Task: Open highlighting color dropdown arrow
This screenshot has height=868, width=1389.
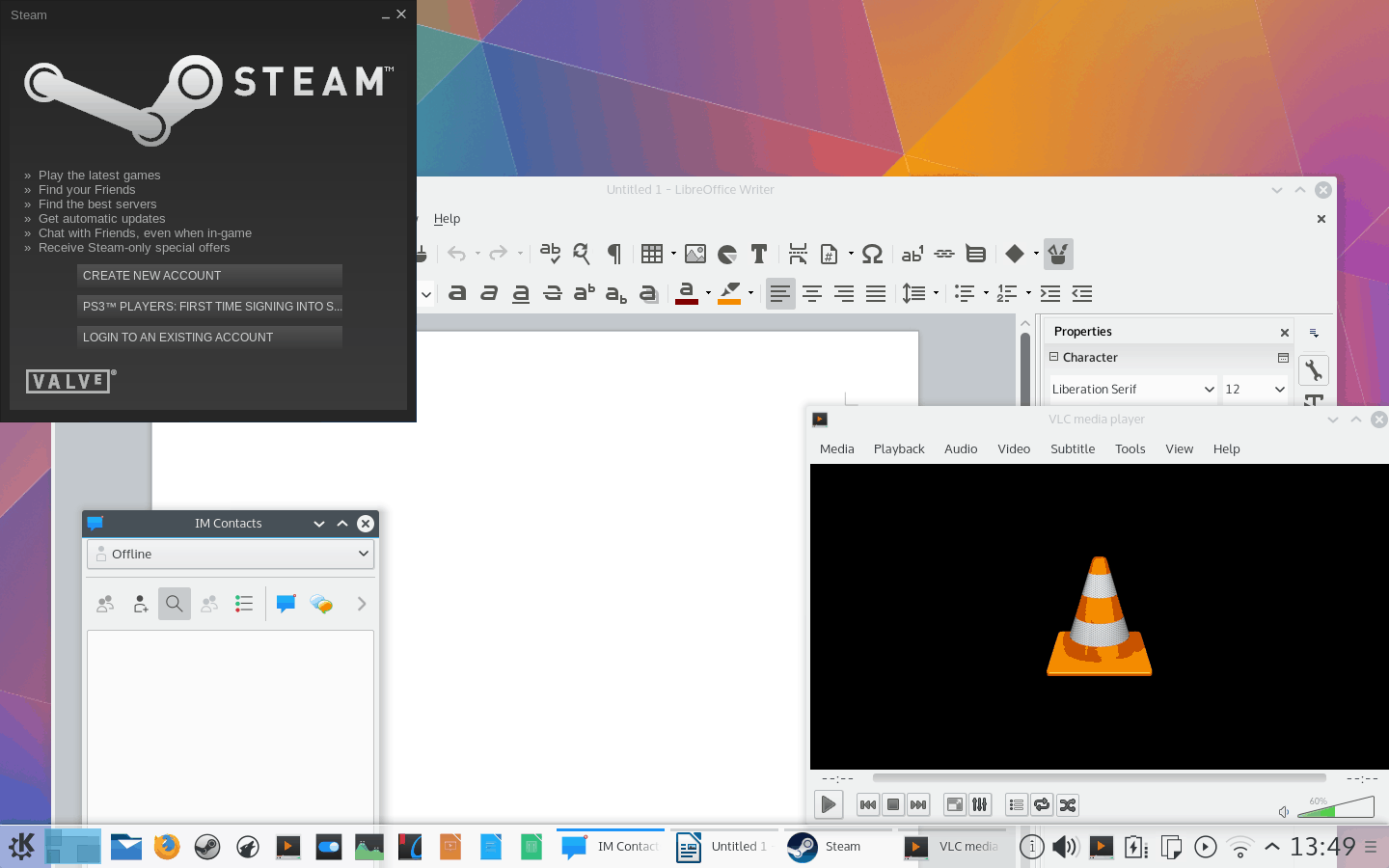Action: (750, 293)
